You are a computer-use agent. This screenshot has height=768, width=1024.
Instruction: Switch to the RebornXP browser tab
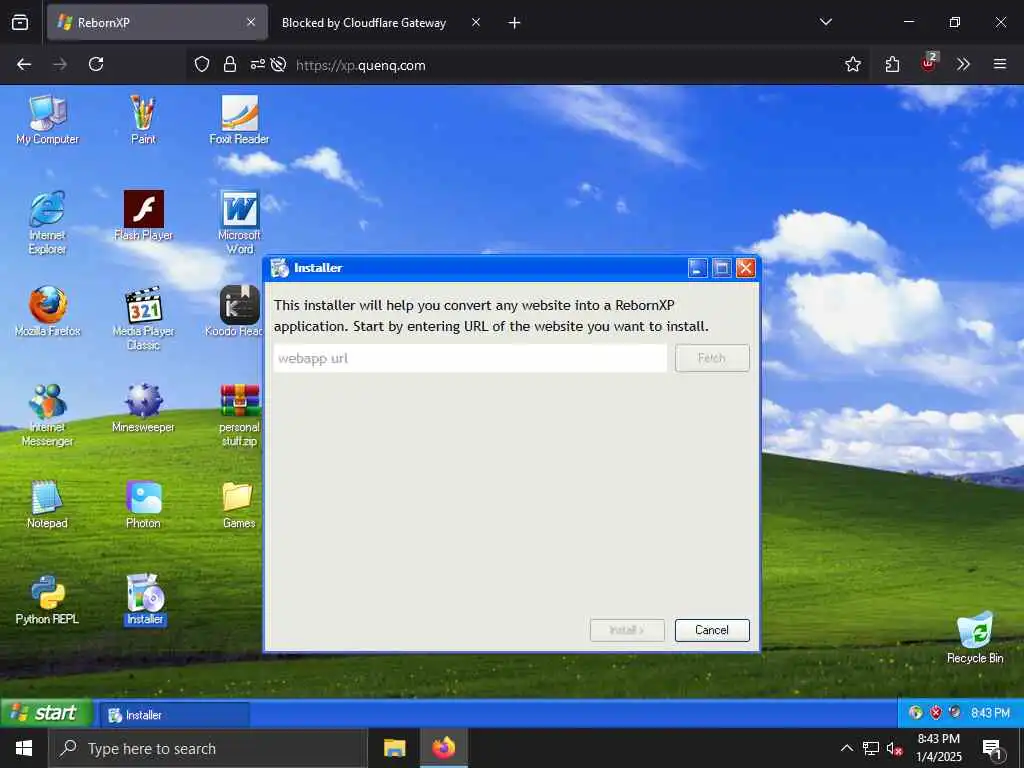click(157, 22)
